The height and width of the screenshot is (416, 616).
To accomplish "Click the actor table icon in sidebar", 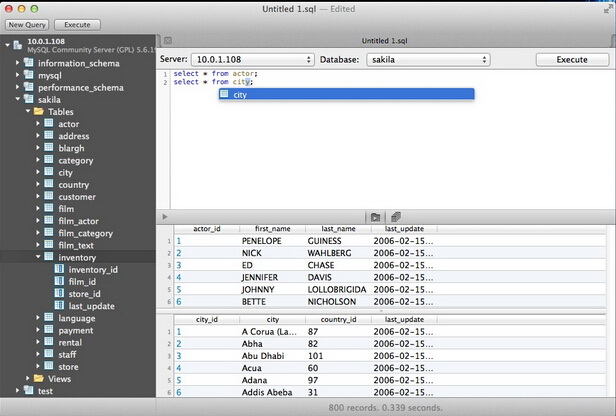I will point(48,124).
